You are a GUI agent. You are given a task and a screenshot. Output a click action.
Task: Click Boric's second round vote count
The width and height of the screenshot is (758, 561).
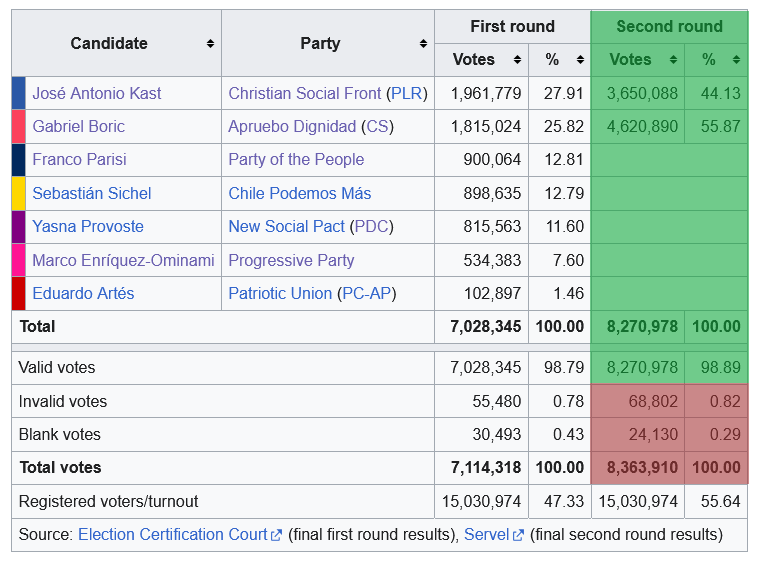click(642, 126)
